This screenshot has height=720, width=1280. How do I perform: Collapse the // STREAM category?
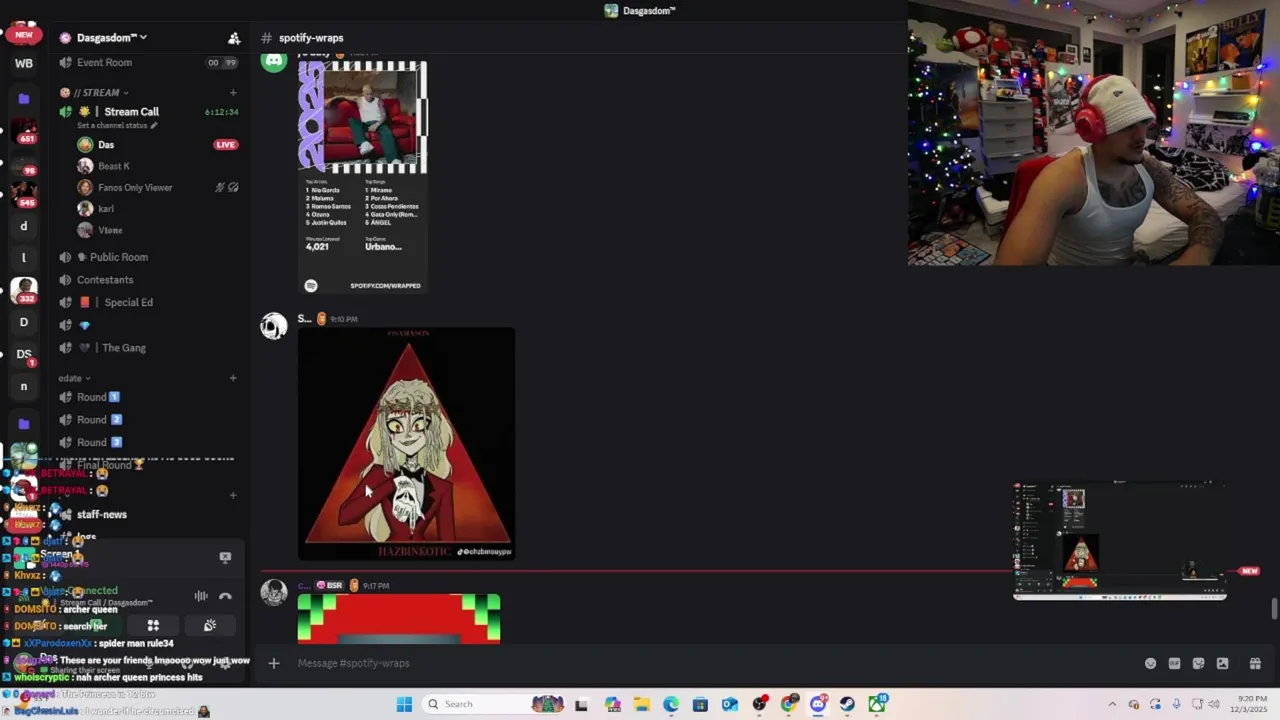(x=96, y=92)
